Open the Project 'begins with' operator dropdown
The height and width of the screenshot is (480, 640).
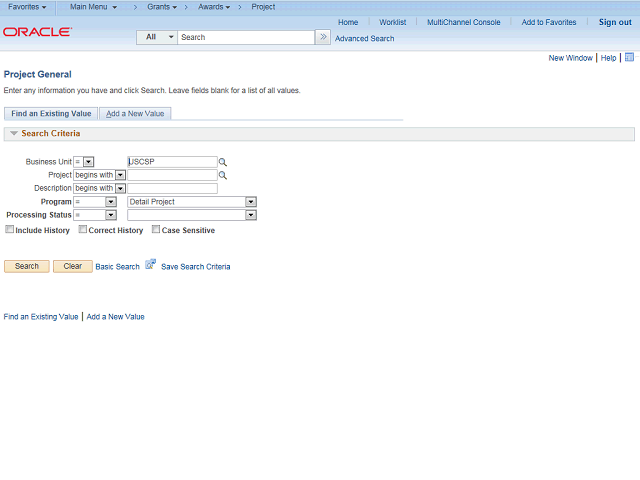pyautogui.click(x=100, y=175)
